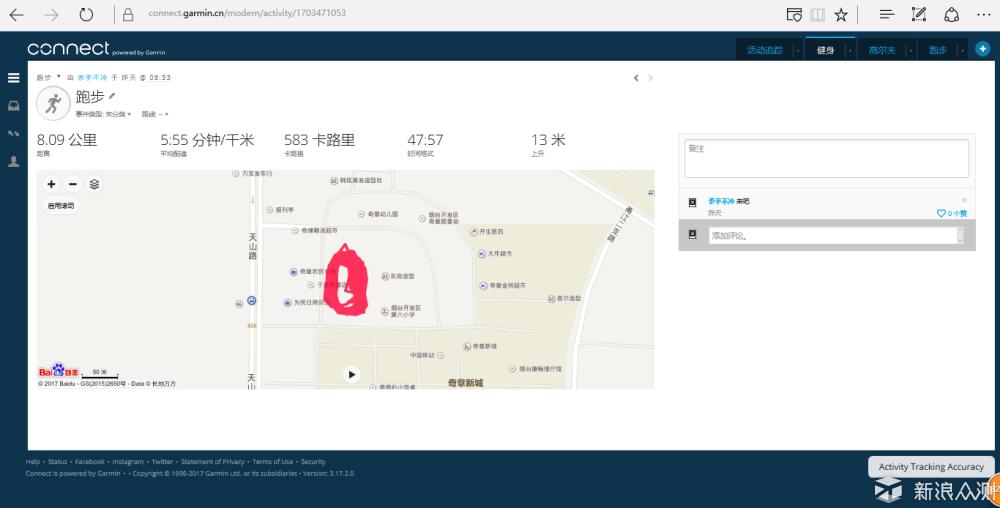Click the blue plus icon in header

(983, 49)
